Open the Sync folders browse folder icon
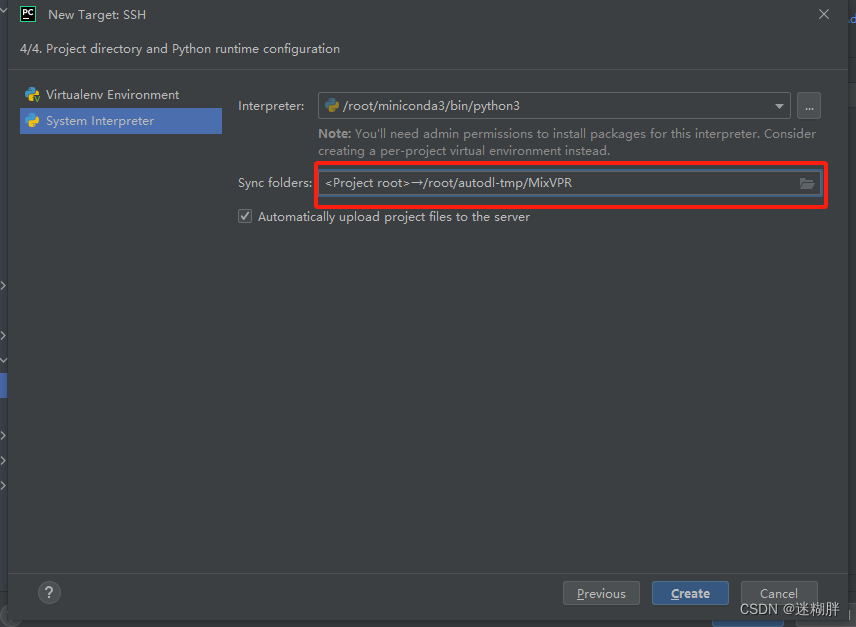Viewport: 856px width, 627px height. pos(807,183)
